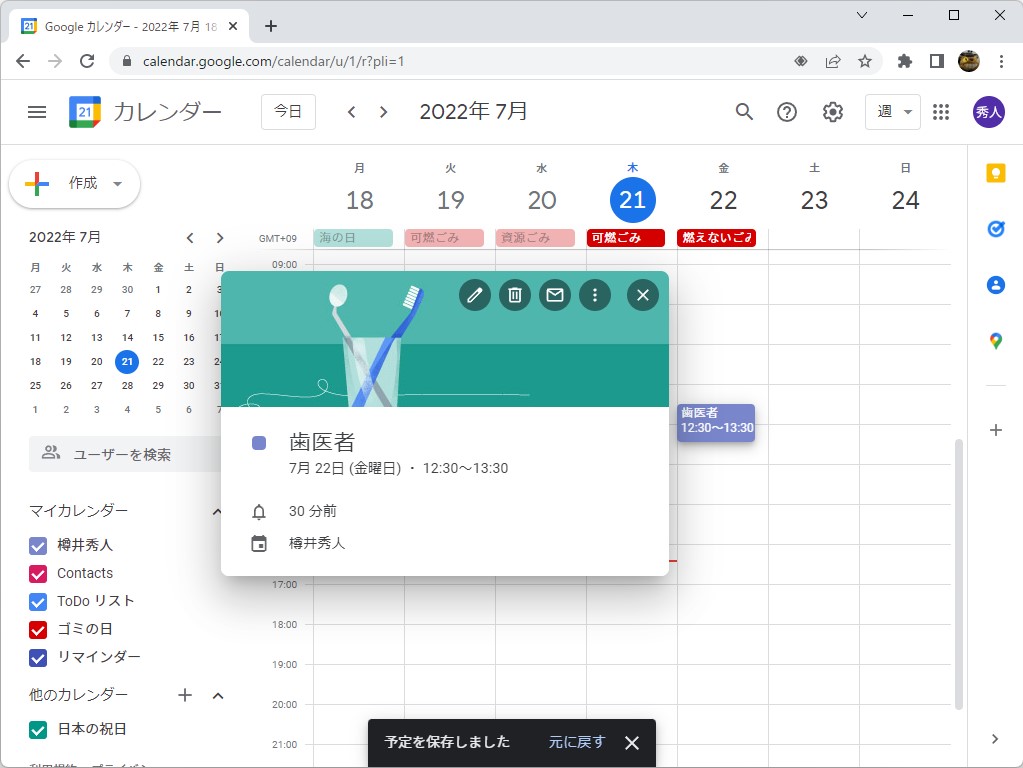
Task: Email guests via the envelope icon
Action: [555, 295]
